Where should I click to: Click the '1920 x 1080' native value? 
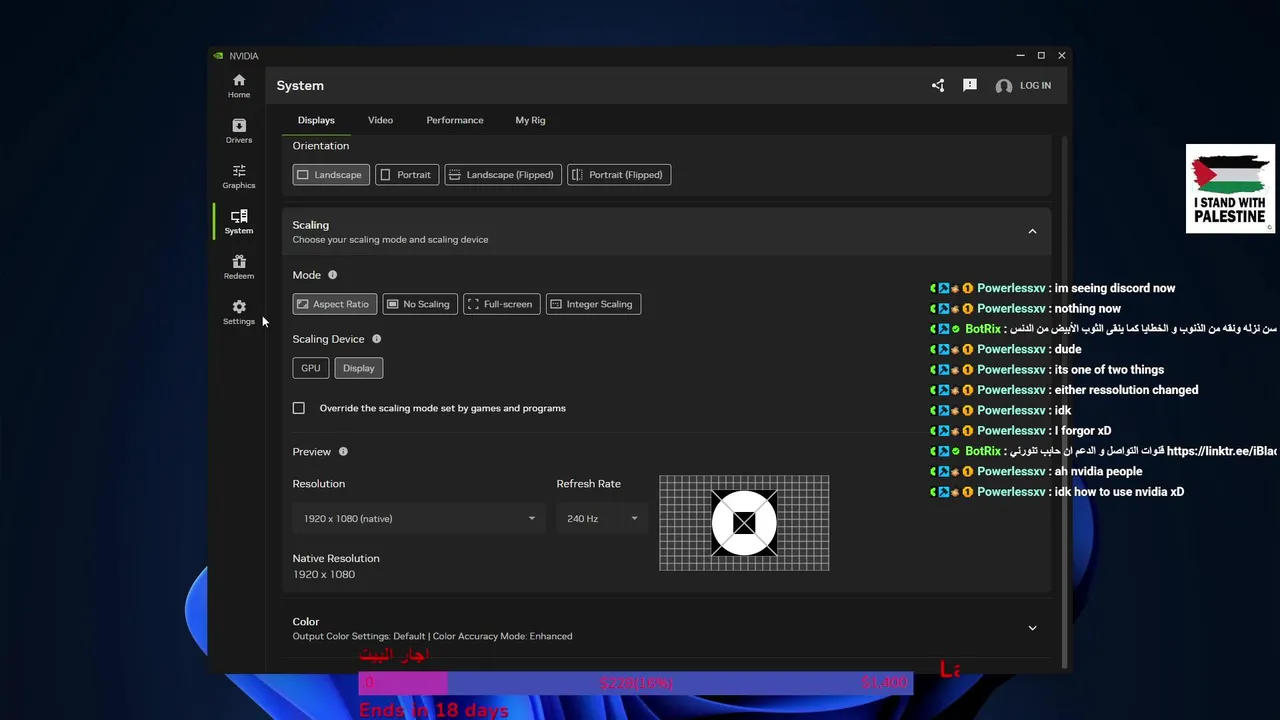pyautogui.click(x=324, y=575)
